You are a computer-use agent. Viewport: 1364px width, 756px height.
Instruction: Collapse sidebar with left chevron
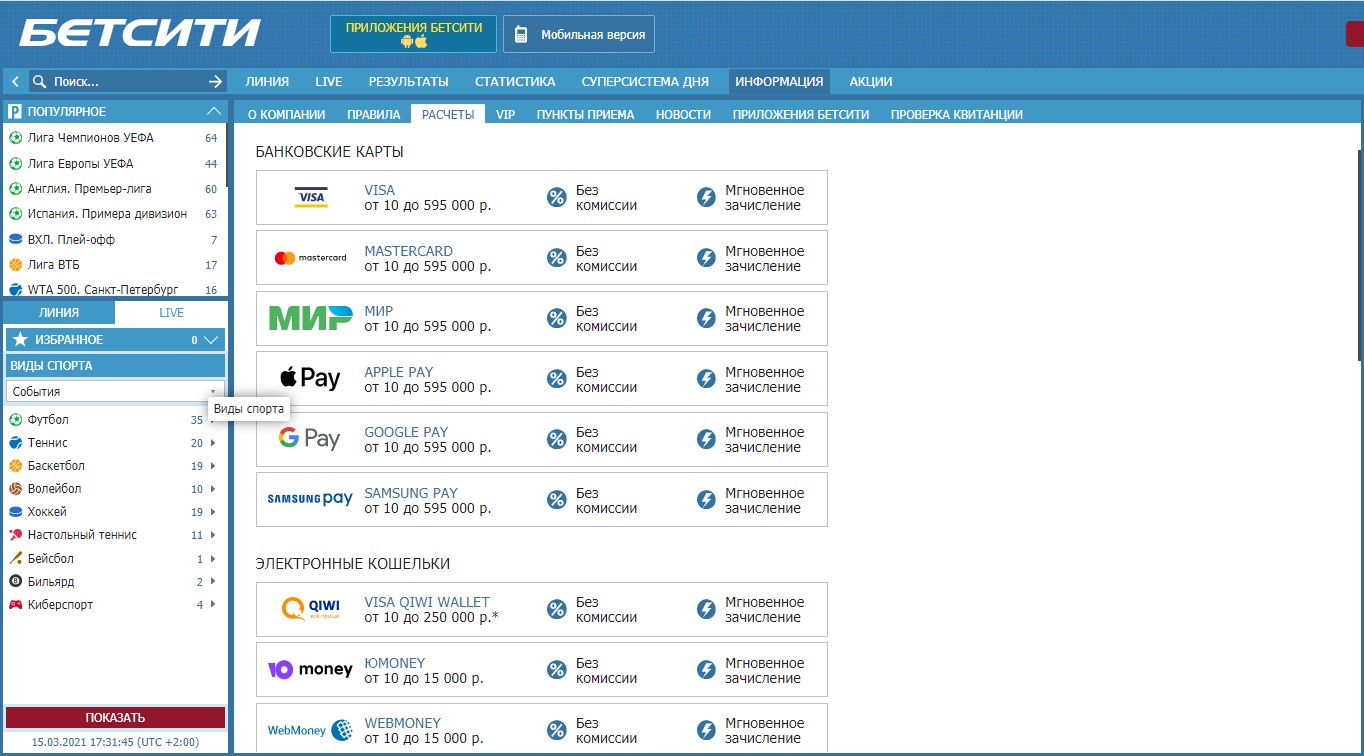[16, 82]
